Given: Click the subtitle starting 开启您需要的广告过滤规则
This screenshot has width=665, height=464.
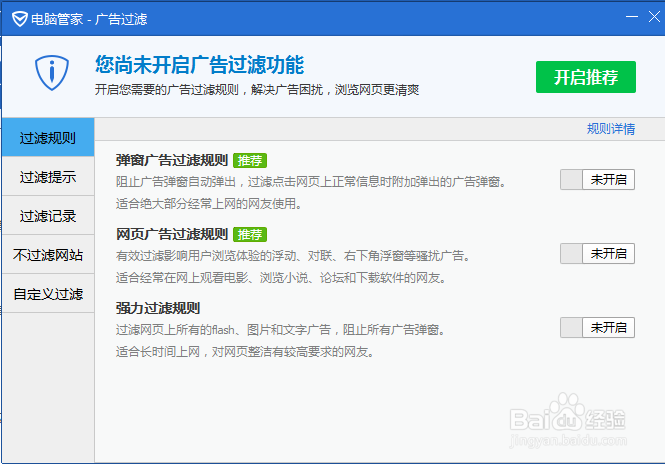Looking at the screenshot, I should pyautogui.click(x=257, y=89).
